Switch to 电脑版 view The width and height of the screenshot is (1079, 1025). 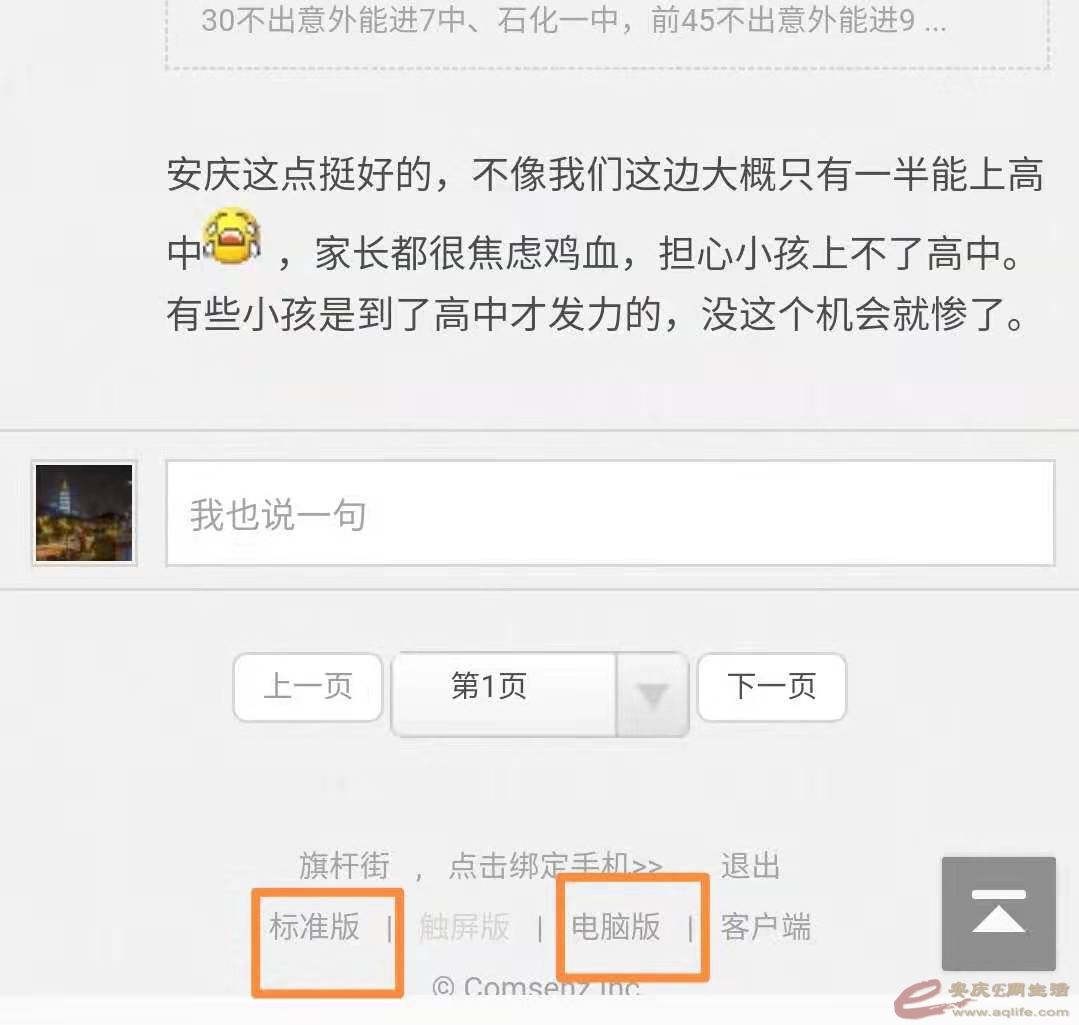[616, 926]
